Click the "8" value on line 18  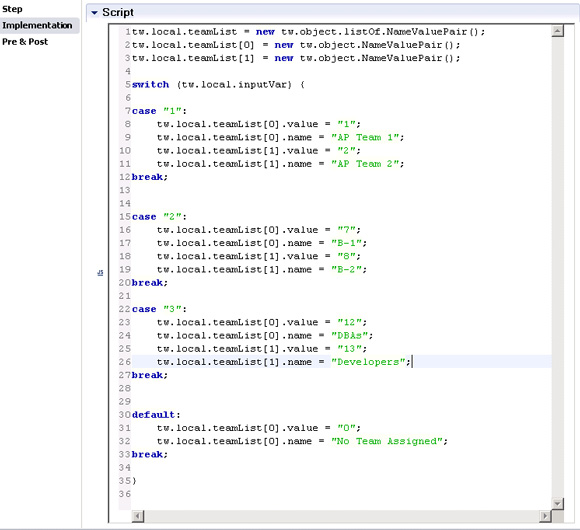(x=347, y=256)
